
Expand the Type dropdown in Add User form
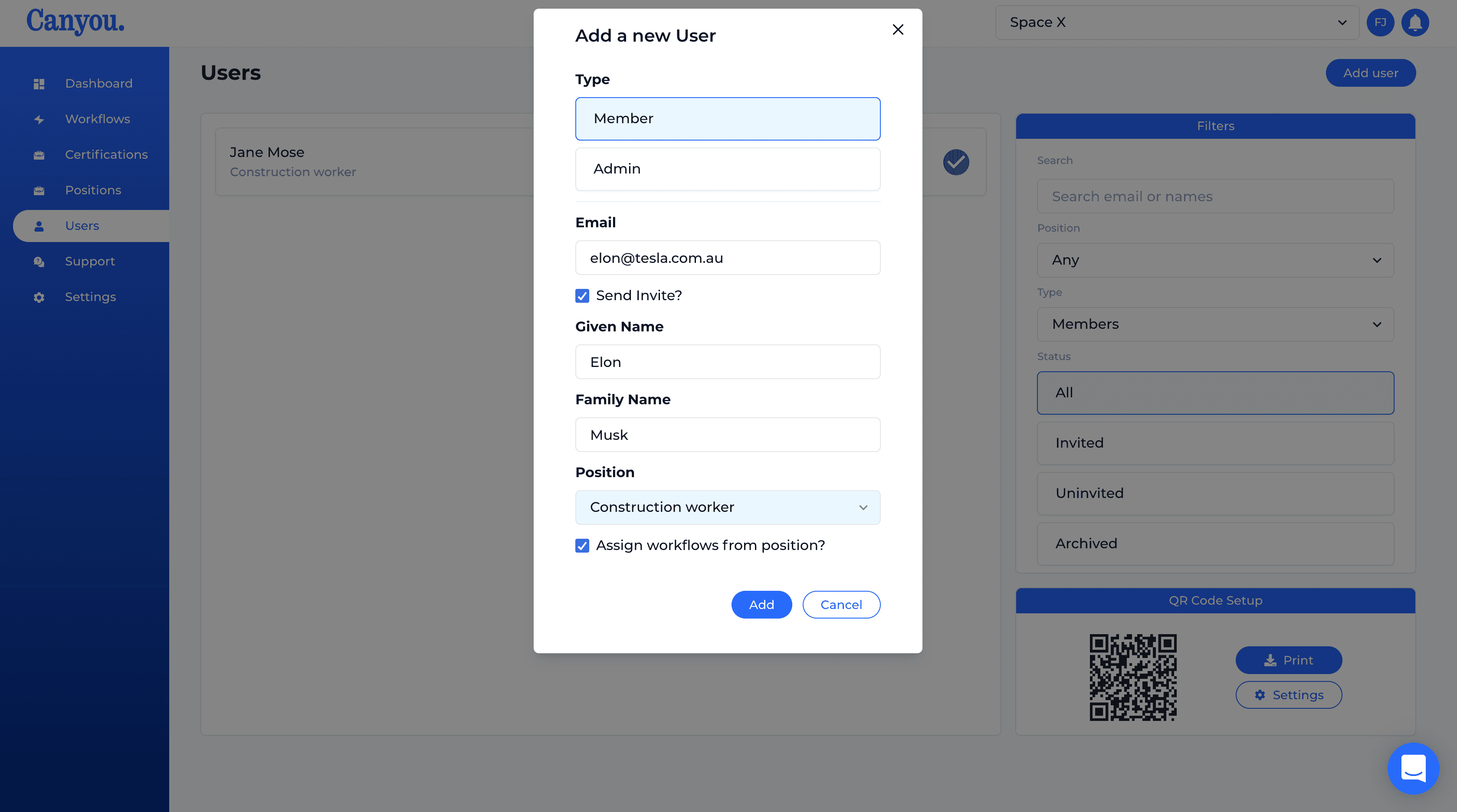point(728,118)
